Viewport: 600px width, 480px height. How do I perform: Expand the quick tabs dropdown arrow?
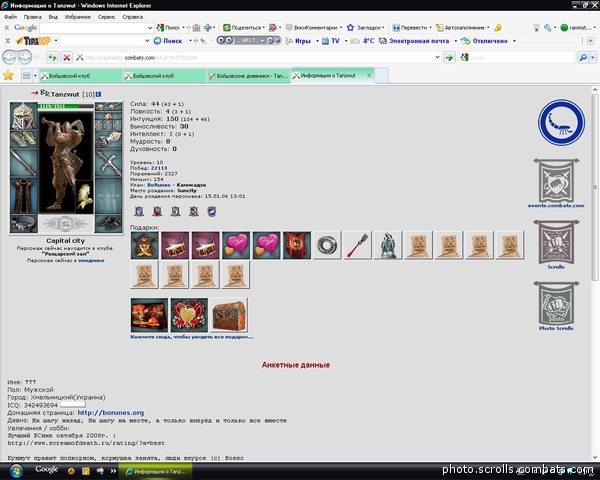(35, 75)
